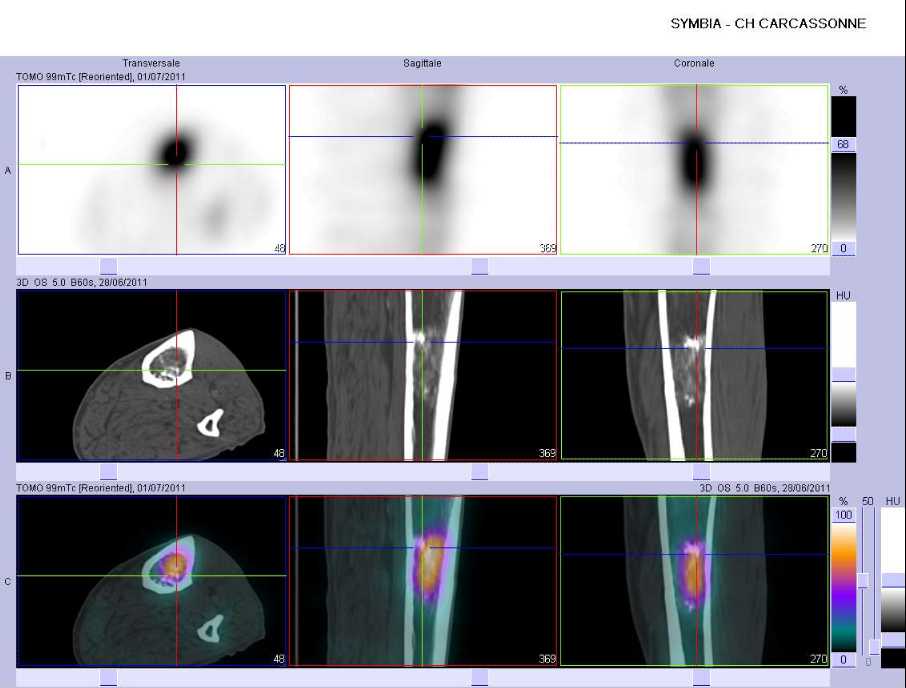Click the second lower slider thumb in row C
906x688 pixels.
[x=874, y=647]
